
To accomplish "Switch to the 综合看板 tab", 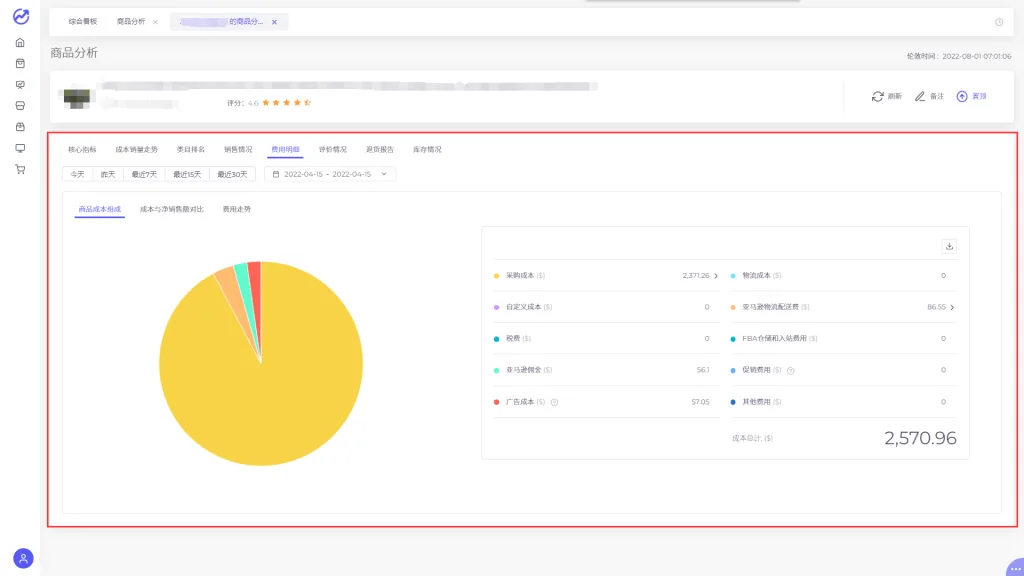I will click(82, 22).
